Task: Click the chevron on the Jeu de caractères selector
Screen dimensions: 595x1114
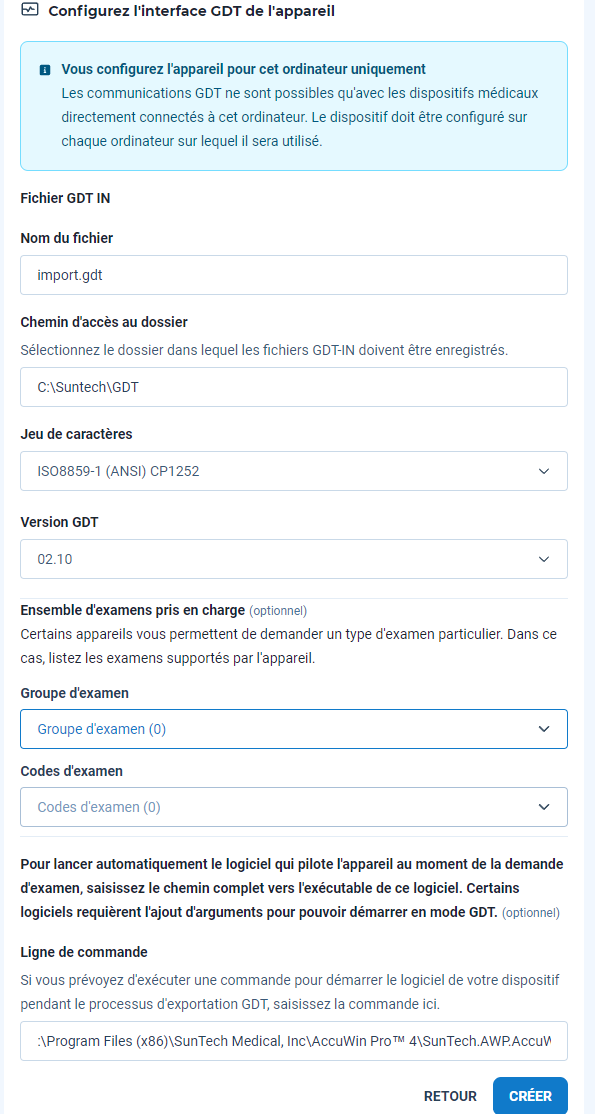Action: (x=545, y=470)
